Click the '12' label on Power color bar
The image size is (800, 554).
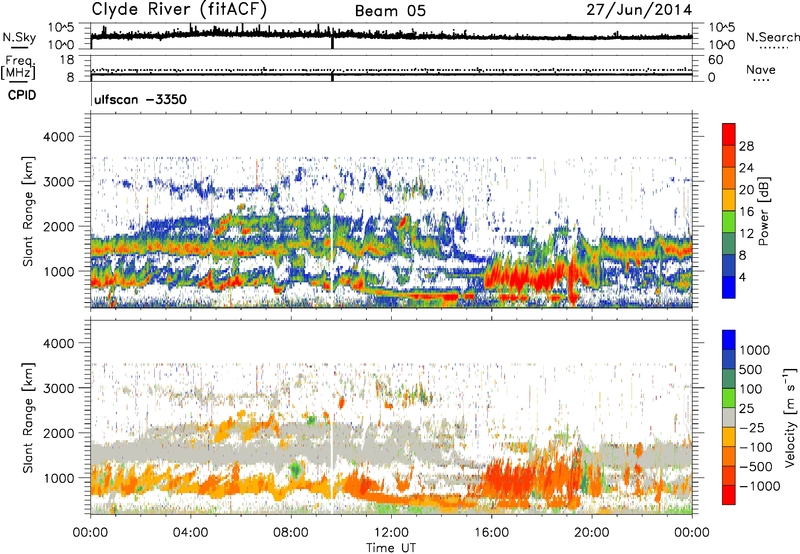pyautogui.click(x=746, y=234)
